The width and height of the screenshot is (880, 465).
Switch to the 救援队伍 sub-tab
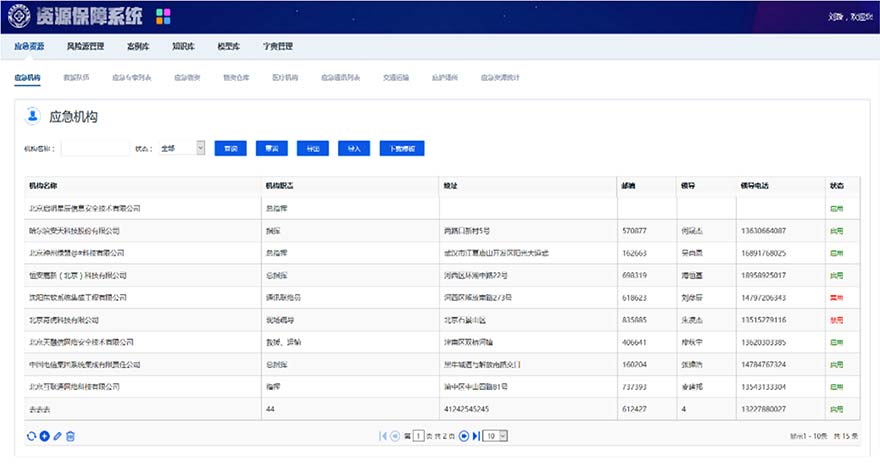pyautogui.click(x=76, y=77)
